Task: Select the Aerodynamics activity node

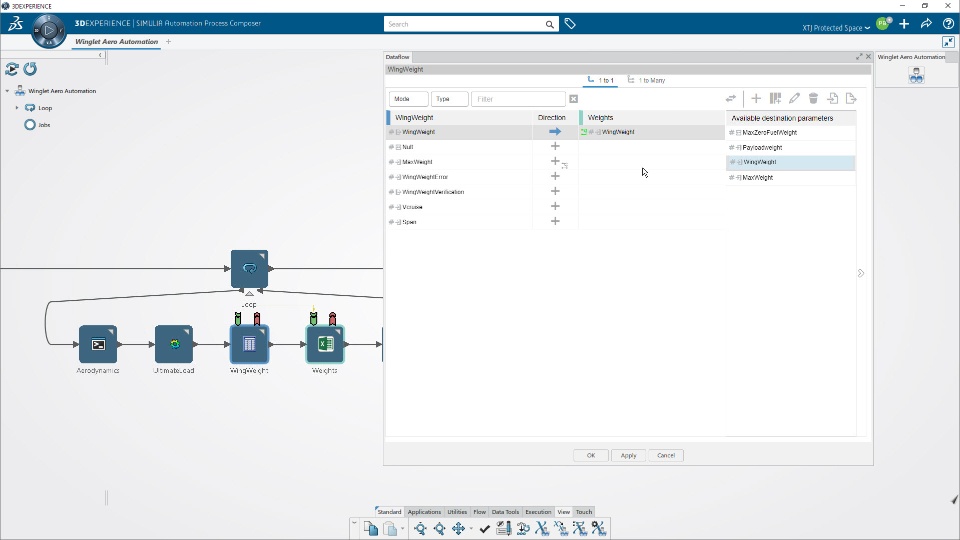Action: tap(98, 344)
